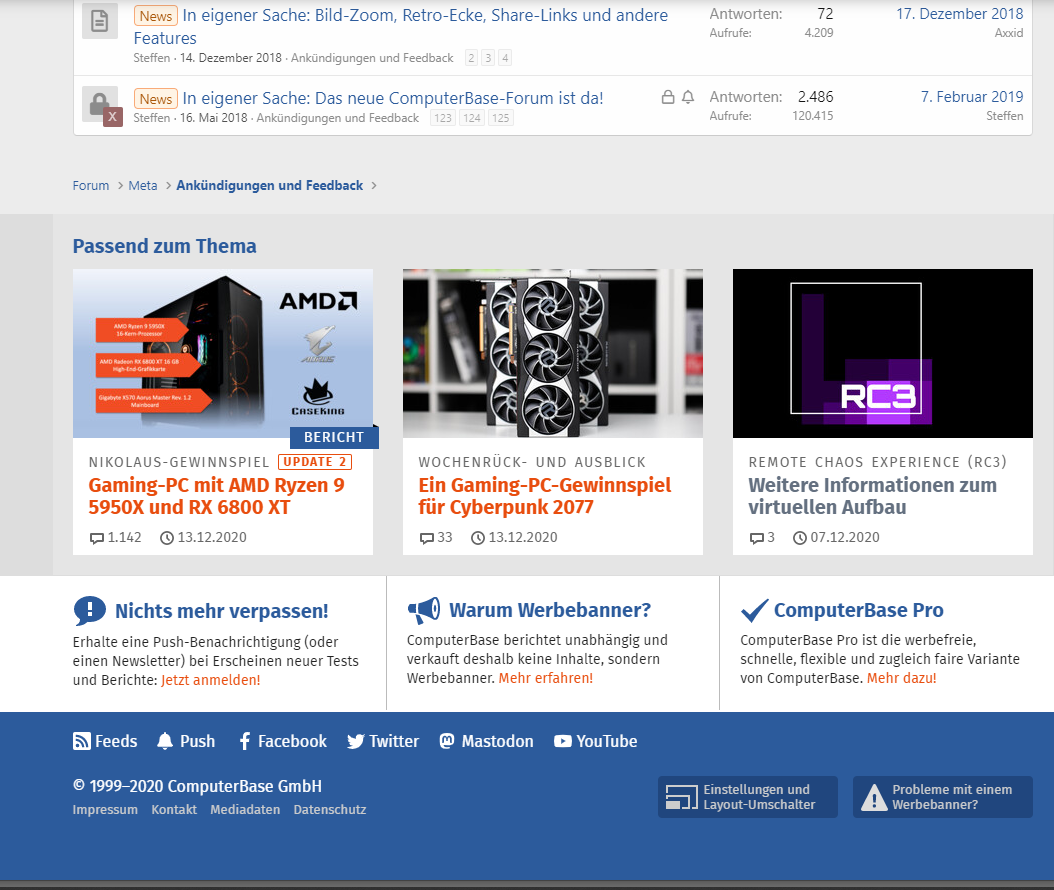Viewport: 1054px width, 890px height.
Task: Click the checkmark icon by ComputerBase Pro
Action: pos(754,610)
